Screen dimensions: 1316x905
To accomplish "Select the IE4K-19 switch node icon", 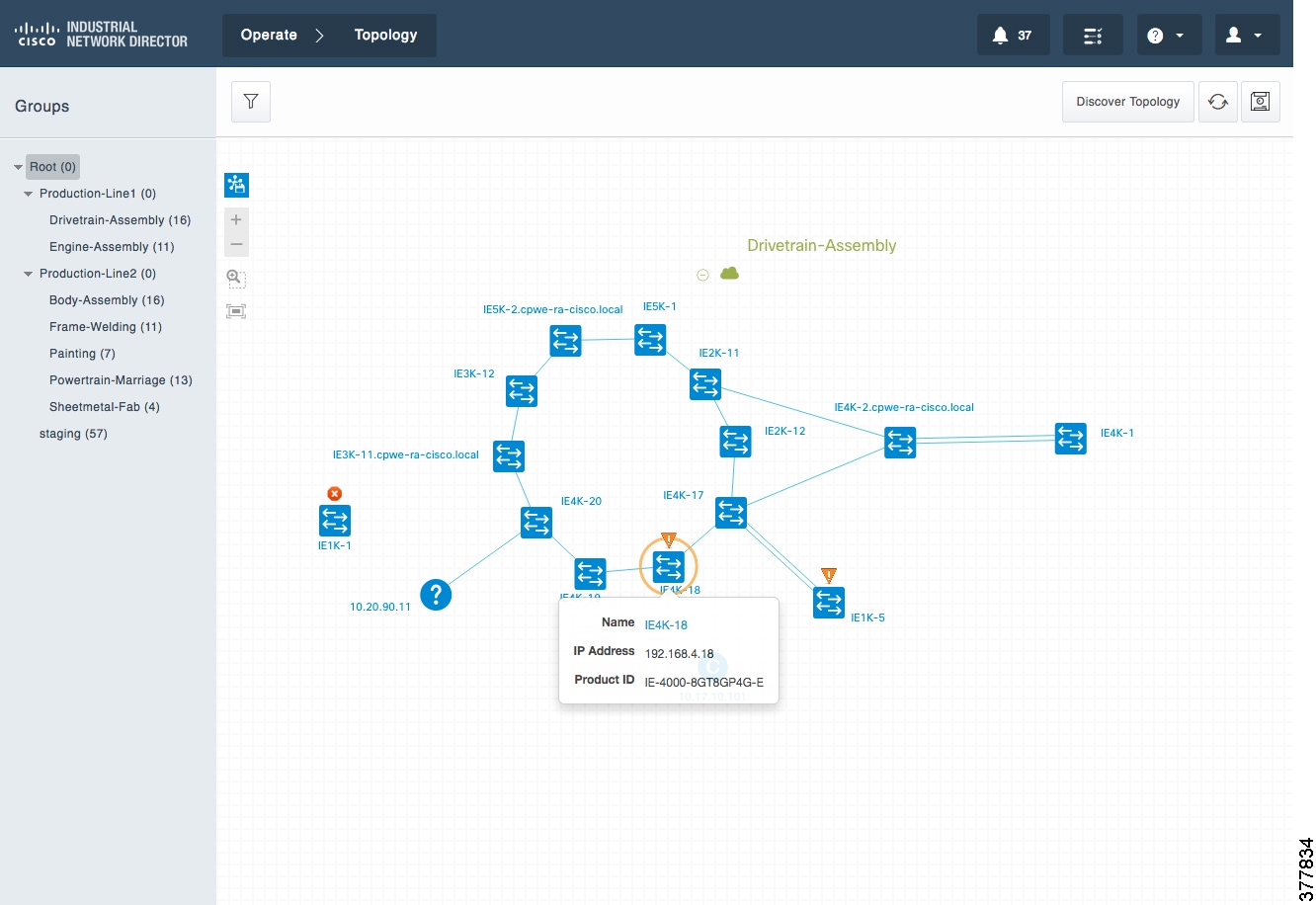I will point(590,574).
